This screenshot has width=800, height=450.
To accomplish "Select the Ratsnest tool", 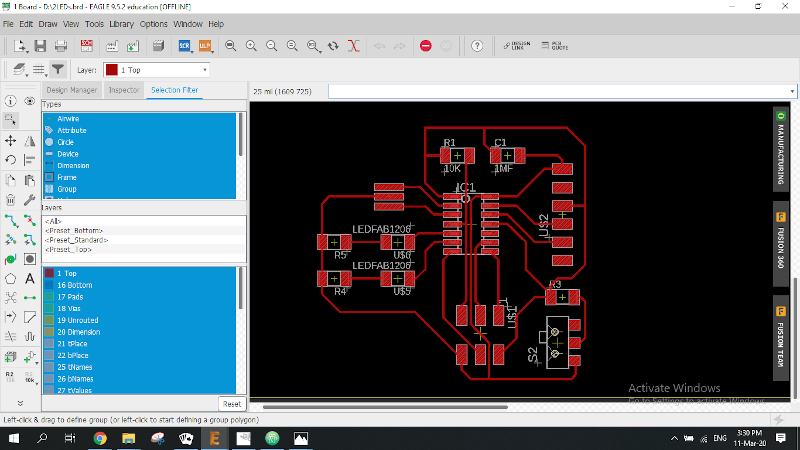I will (x=11, y=297).
